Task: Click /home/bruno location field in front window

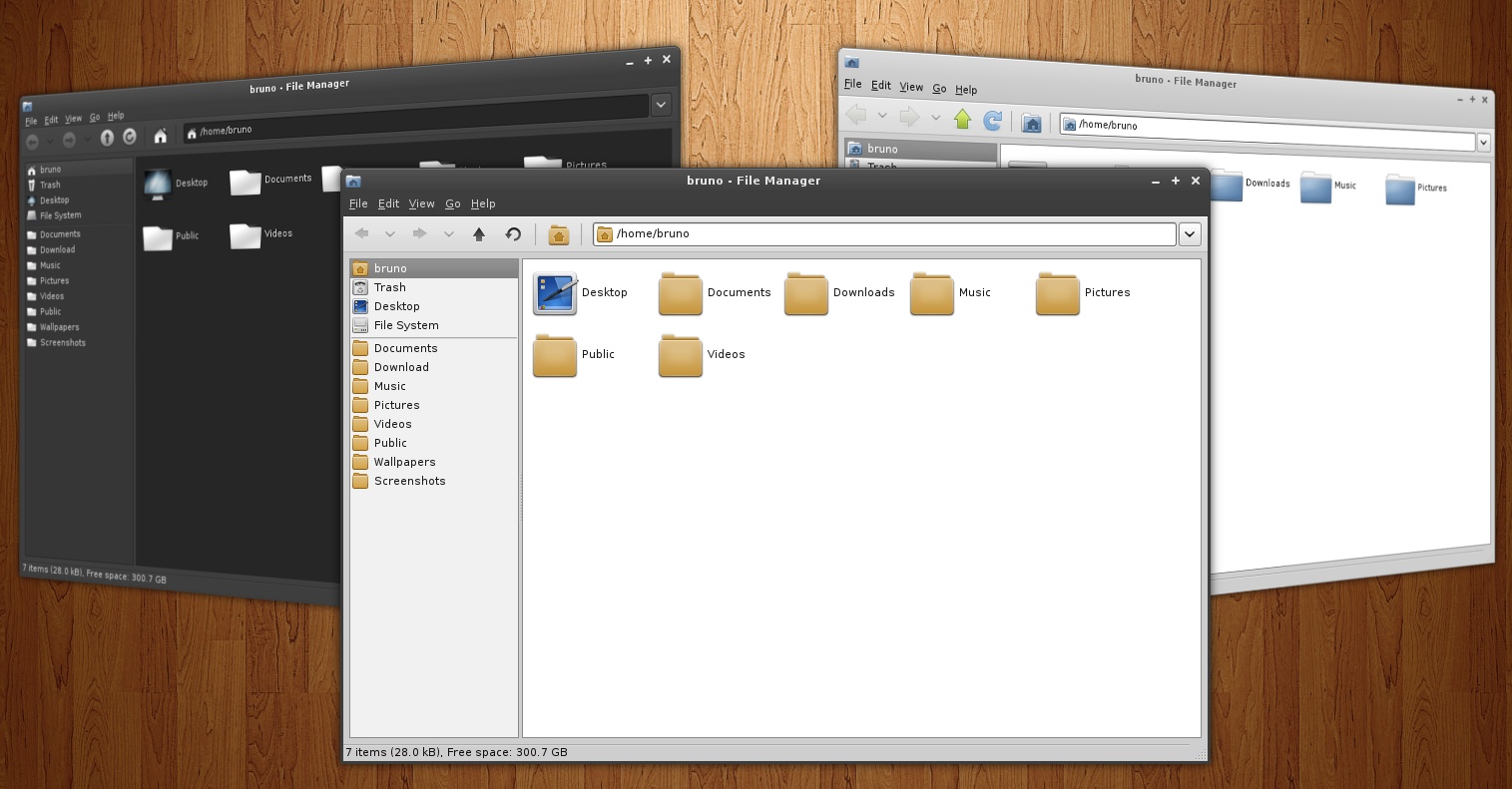Action: tap(884, 234)
